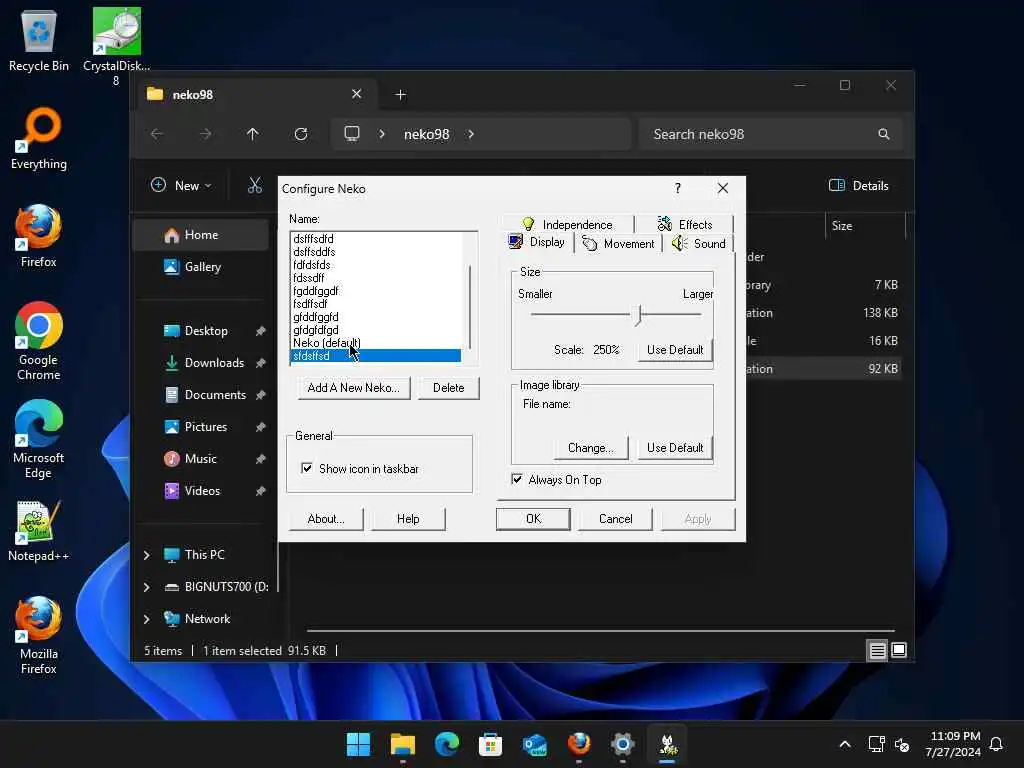The image size is (1024, 768).
Task: Unpin Desktop using its pin icon
Action: click(261, 330)
